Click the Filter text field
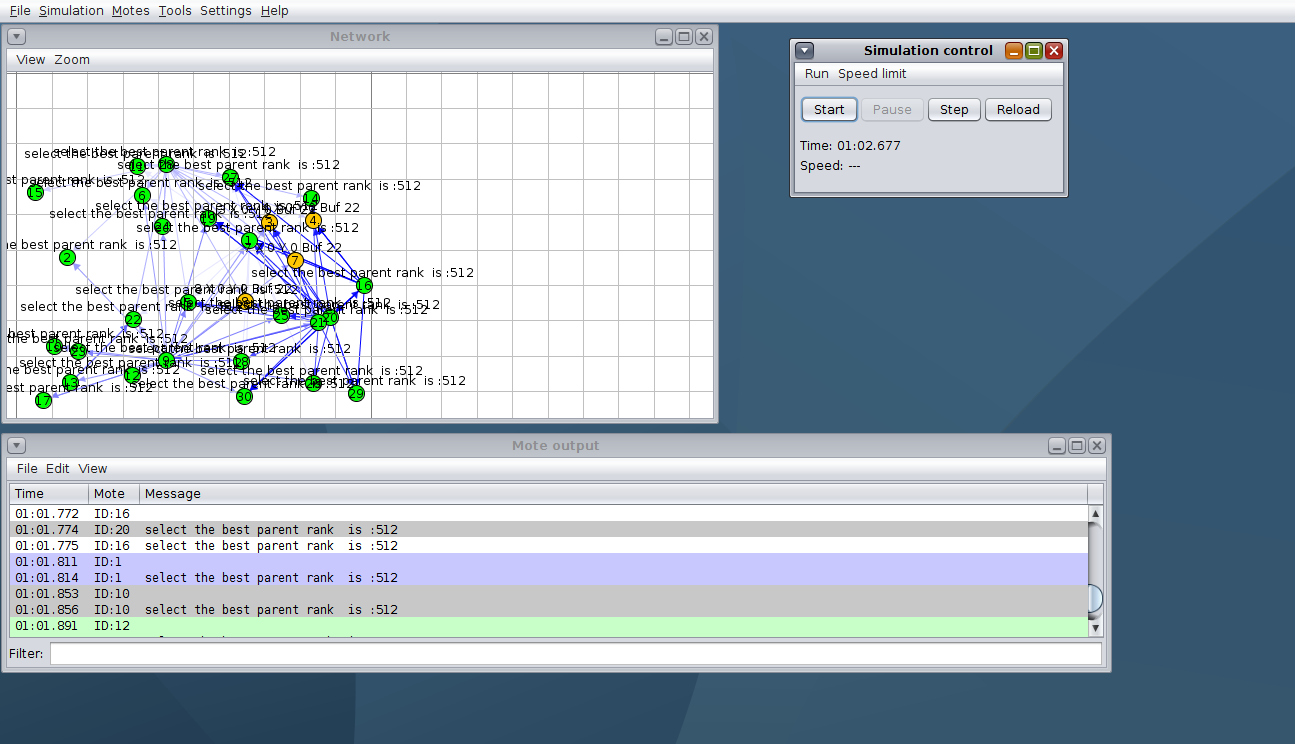The width and height of the screenshot is (1295, 744). [x=575, y=654]
